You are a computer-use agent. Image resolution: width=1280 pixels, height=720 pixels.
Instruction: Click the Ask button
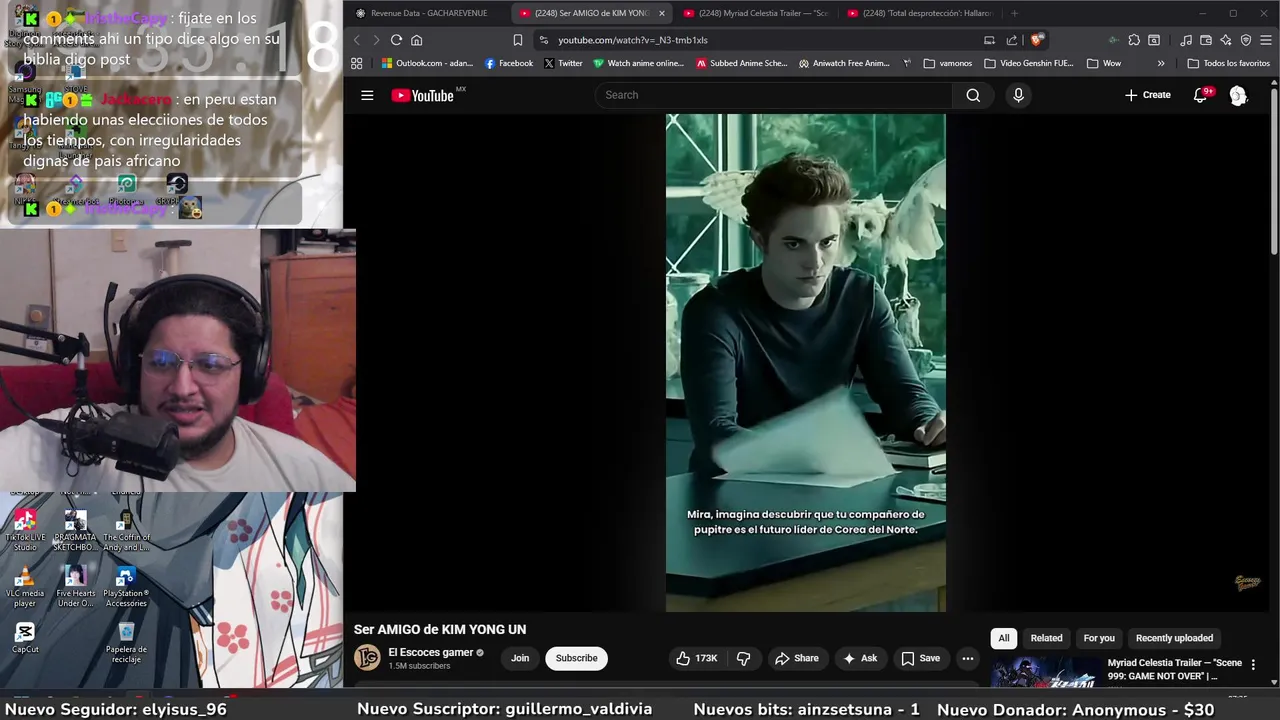(860, 658)
